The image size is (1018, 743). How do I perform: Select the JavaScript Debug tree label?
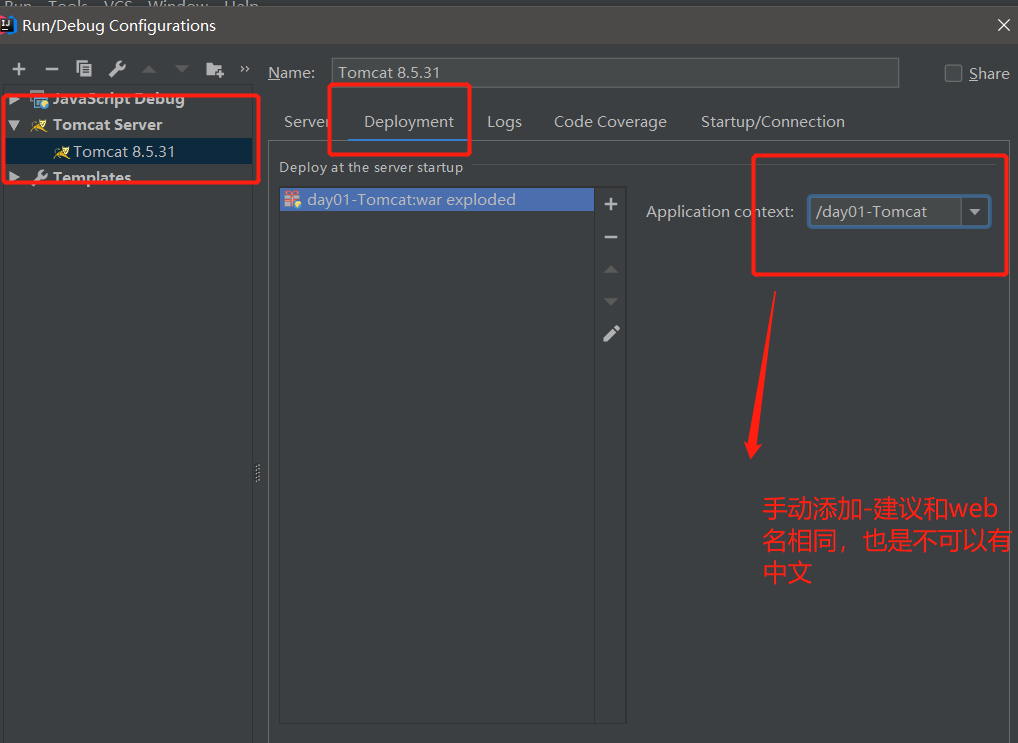click(x=118, y=99)
